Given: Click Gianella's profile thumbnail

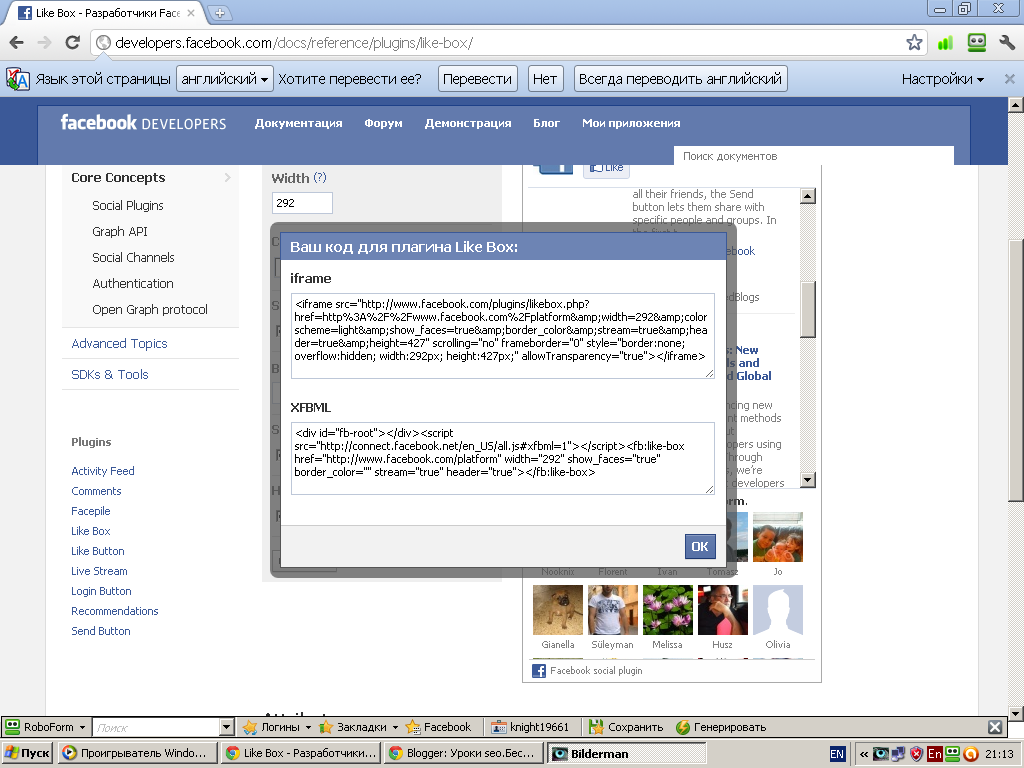Looking at the screenshot, I should click(558, 610).
